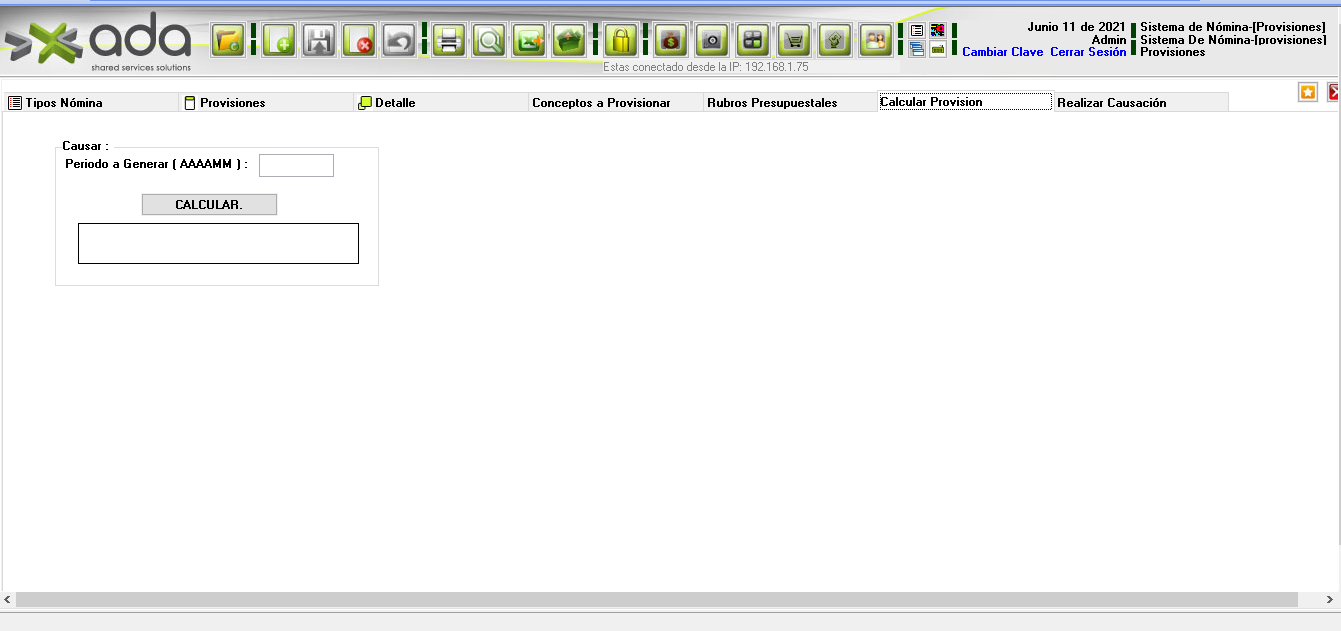This screenshot has width=1341, height=631.
Task: Click the Junio 11 de 2021 date text
Action: click(x=1076, y=27)
